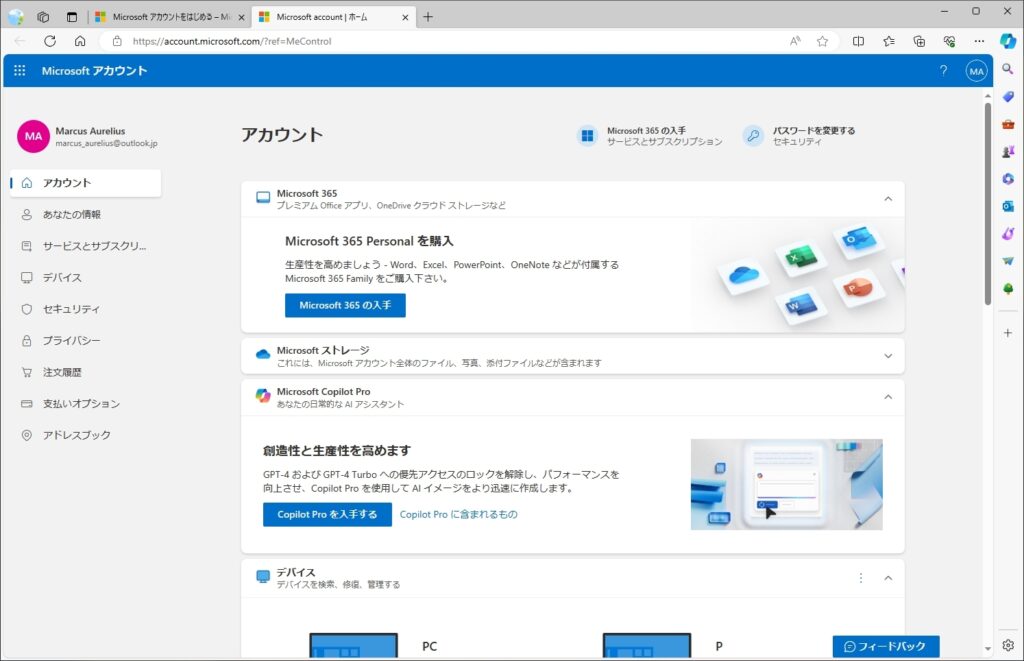Open the Copilot icon in Edge sidebar

(x=1008, y=41)
